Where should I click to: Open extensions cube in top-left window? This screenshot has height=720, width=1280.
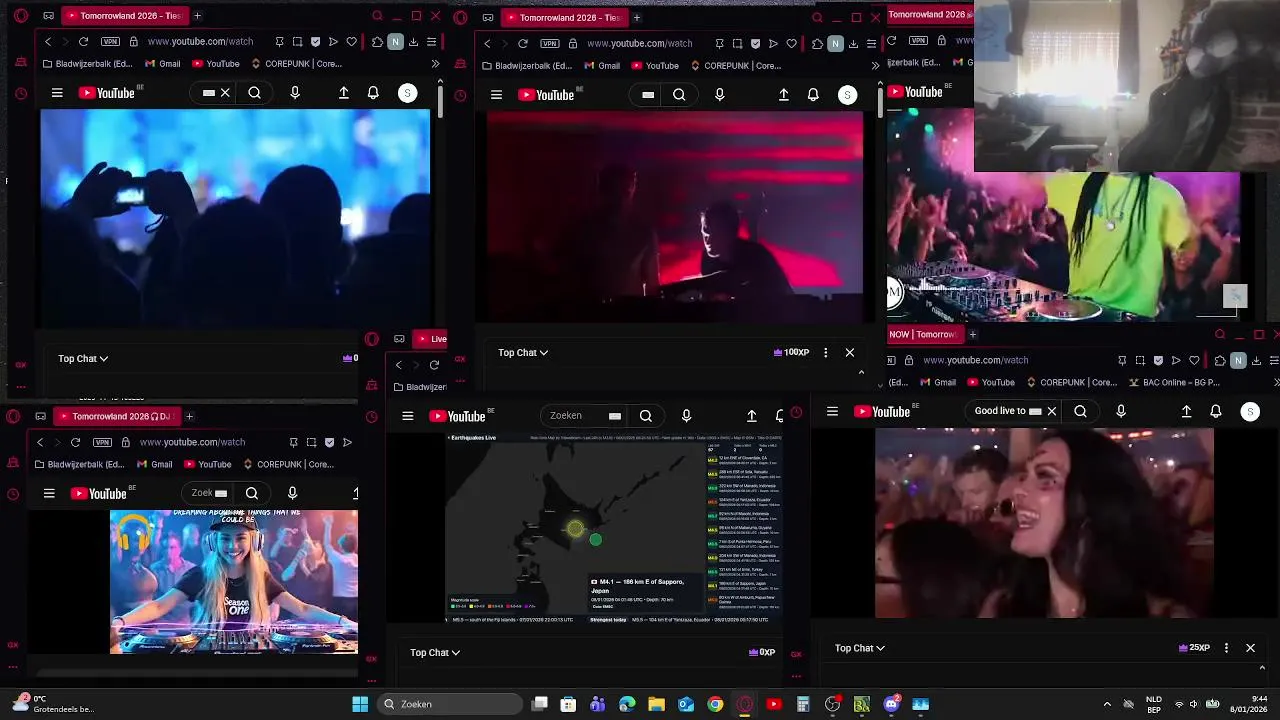(377, 42)
